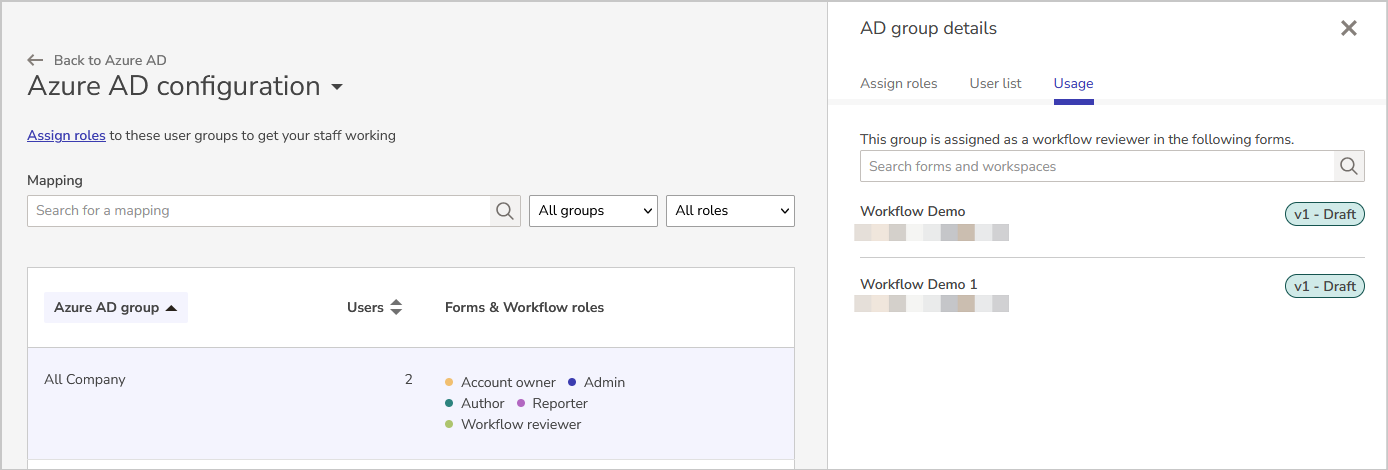Viewport: 1388px width, 470px height.
Task: Switch to the Assign roles tab
Action: [x=899, y=83]
